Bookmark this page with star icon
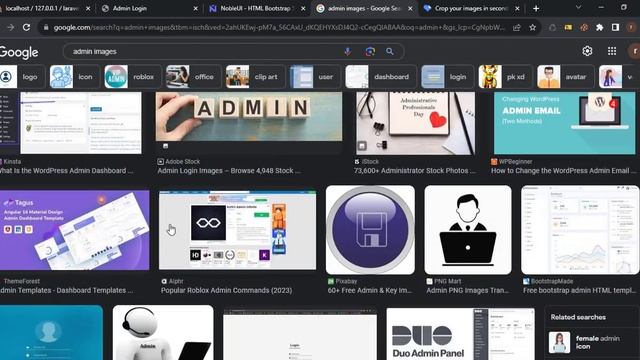This screenshot has width=640, height=360. coord(533,27)
